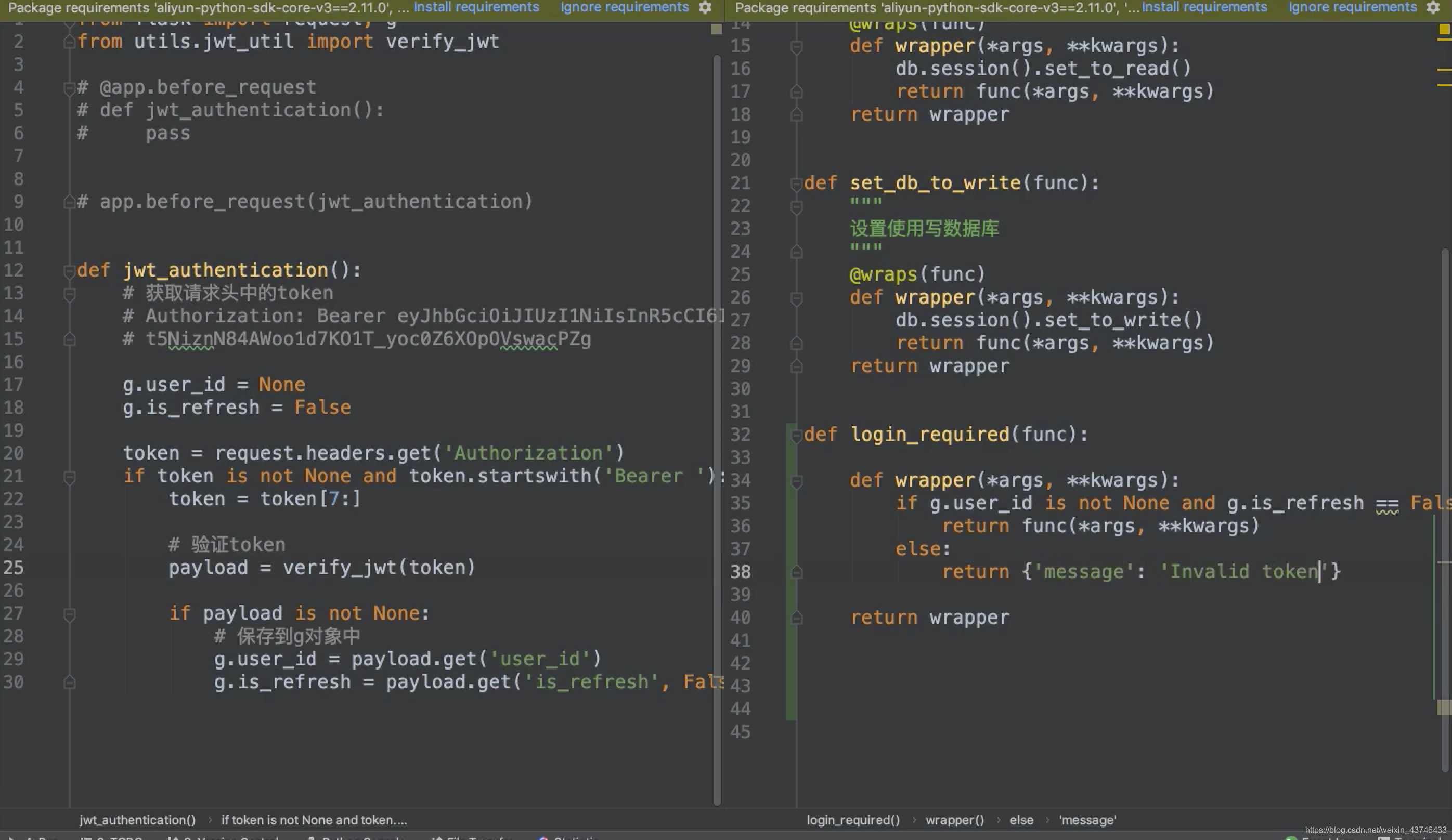Click line number 25 in left gutter
The width and height of the screenshot is (1452, 840).
(14, 568)
